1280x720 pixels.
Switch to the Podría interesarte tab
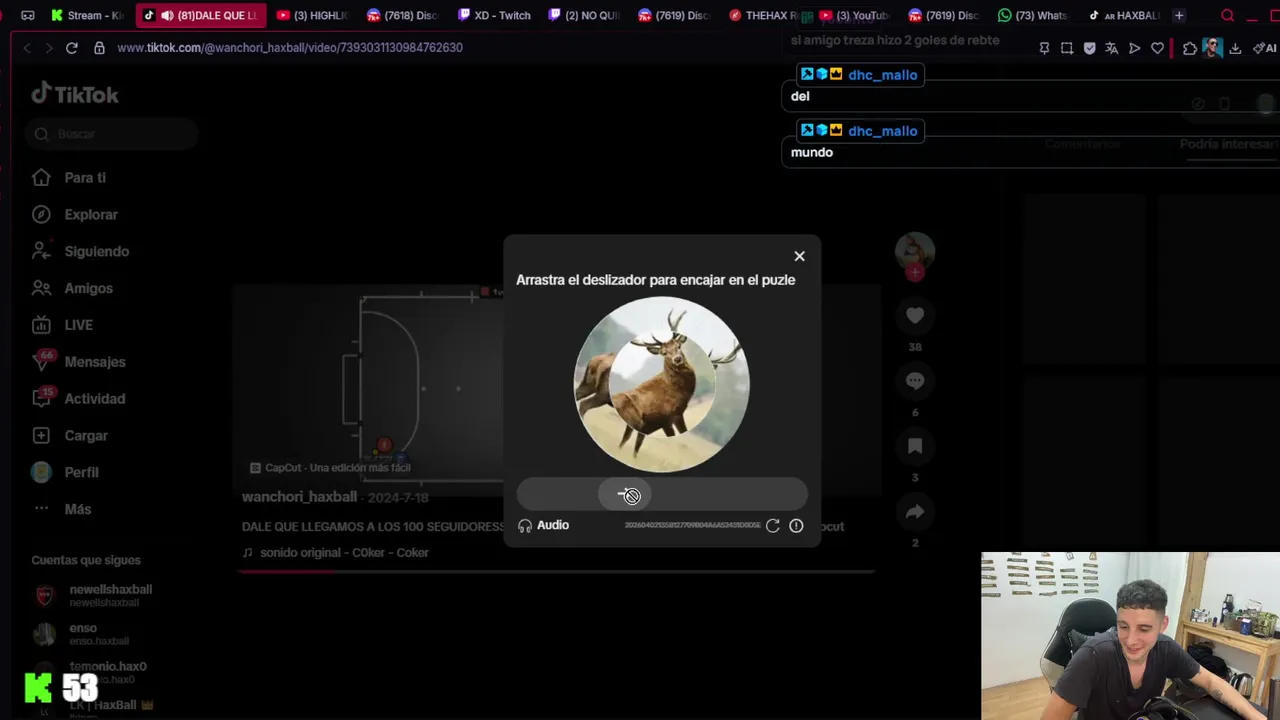pos(1229,144)
